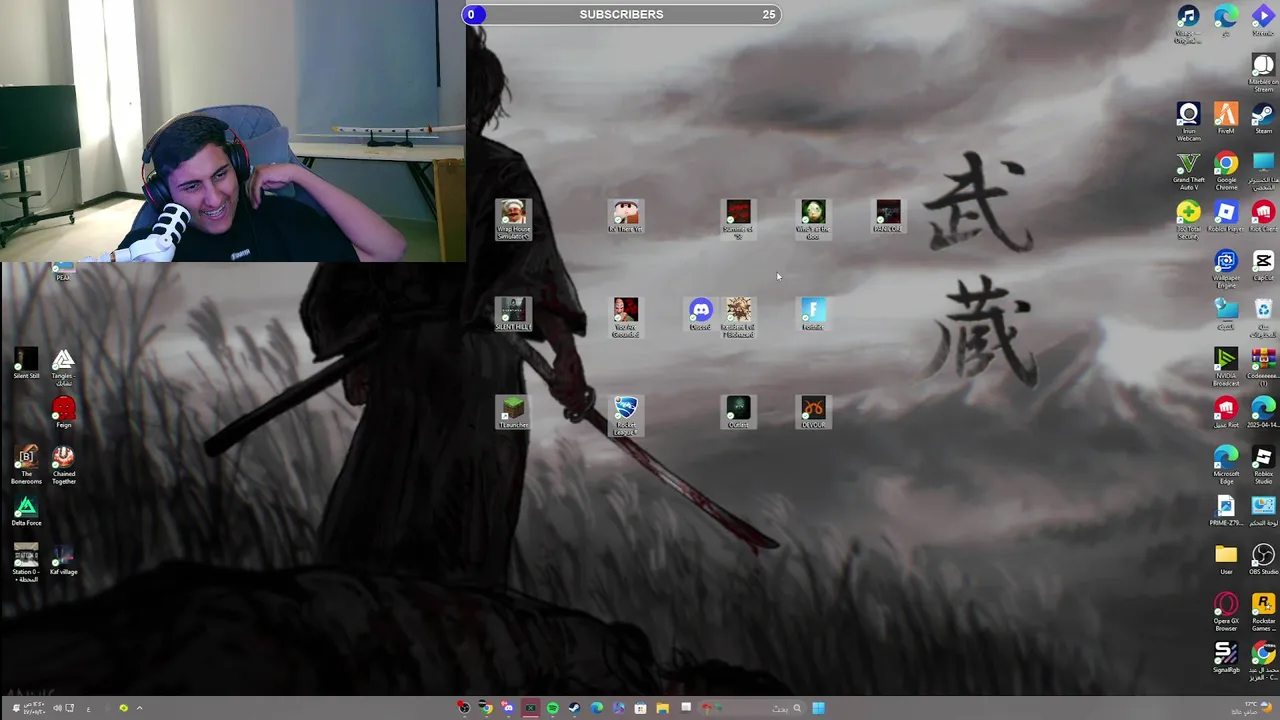Open the Chained Together shortcut
Image resolution: width=1280 pixels, height=720 pixels.
pos(63,466)
